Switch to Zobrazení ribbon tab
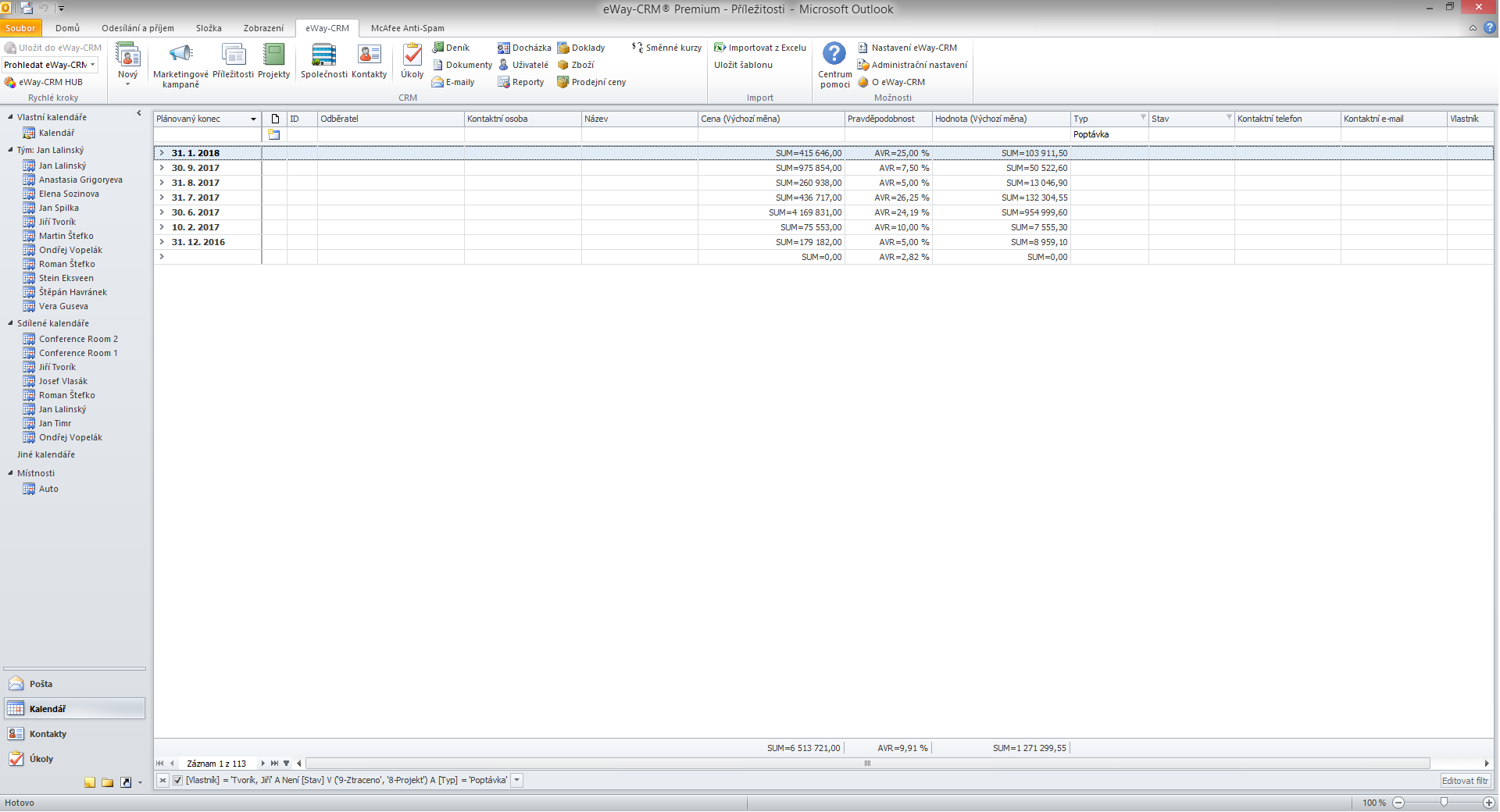 [x=263, y=28]
